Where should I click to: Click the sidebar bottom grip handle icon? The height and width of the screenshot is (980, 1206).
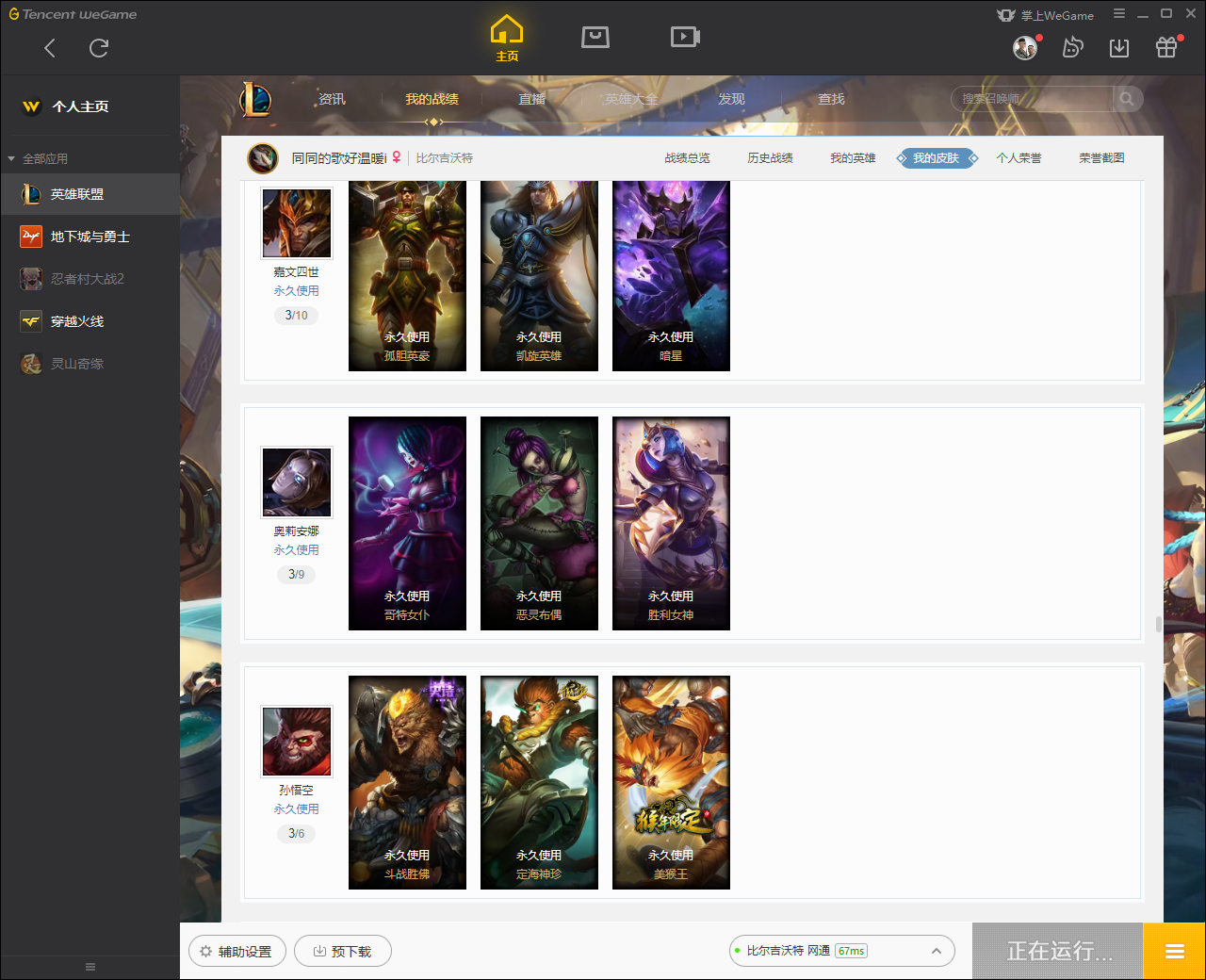[90, 967]
